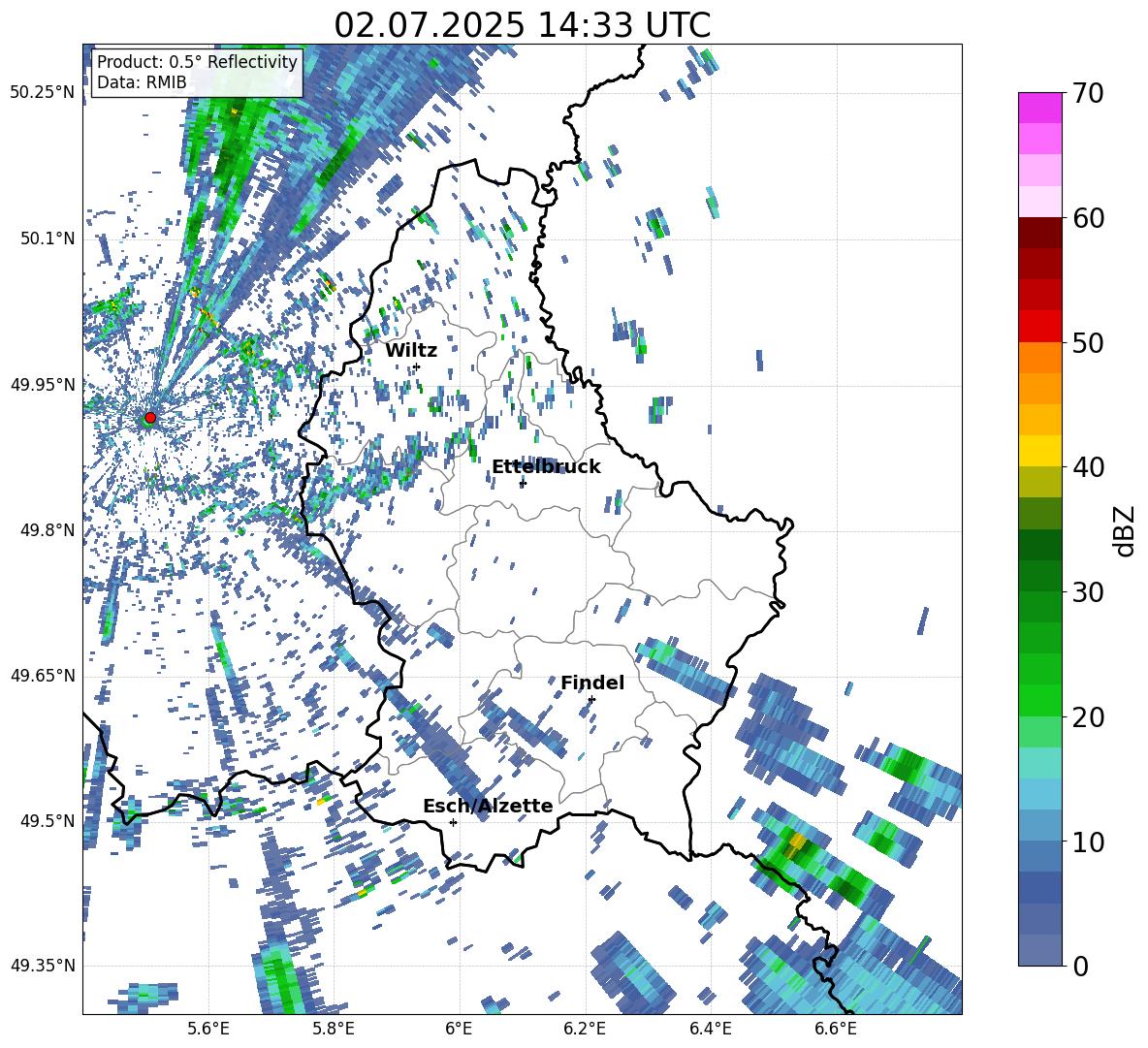Click the 6.4°E longitude label
The height and width of the screenshot is (1048, 1148).
tap(711, 1029)
